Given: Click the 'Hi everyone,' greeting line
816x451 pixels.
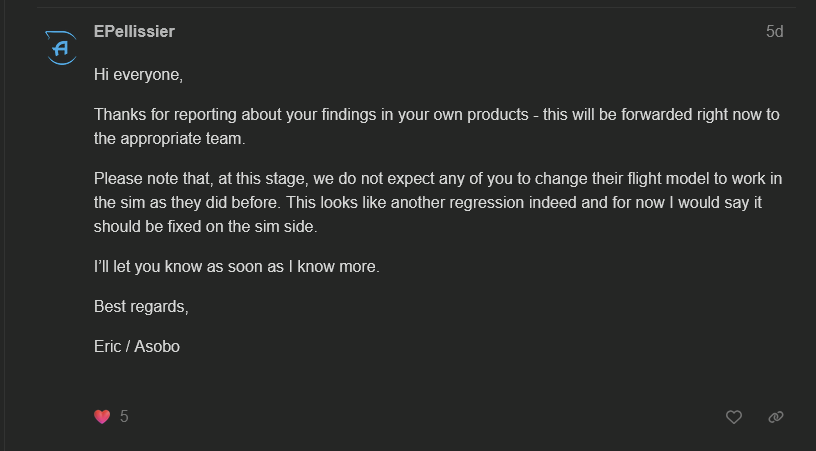Looking at the screenshot, I should 138,75.
